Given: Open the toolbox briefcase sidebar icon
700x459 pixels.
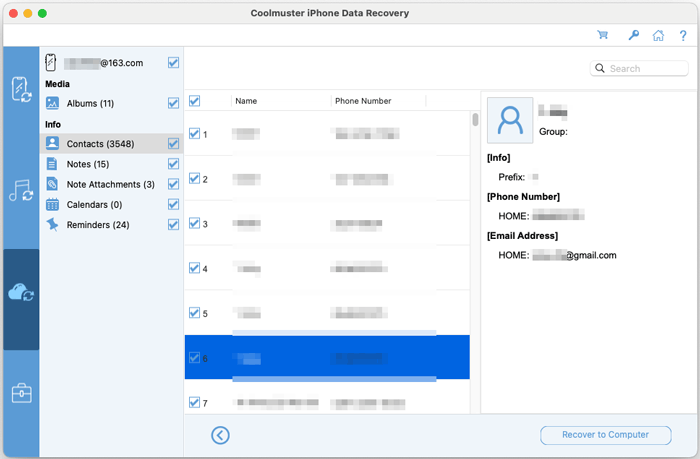Looking at the screenshot, I should click(21, 393).
